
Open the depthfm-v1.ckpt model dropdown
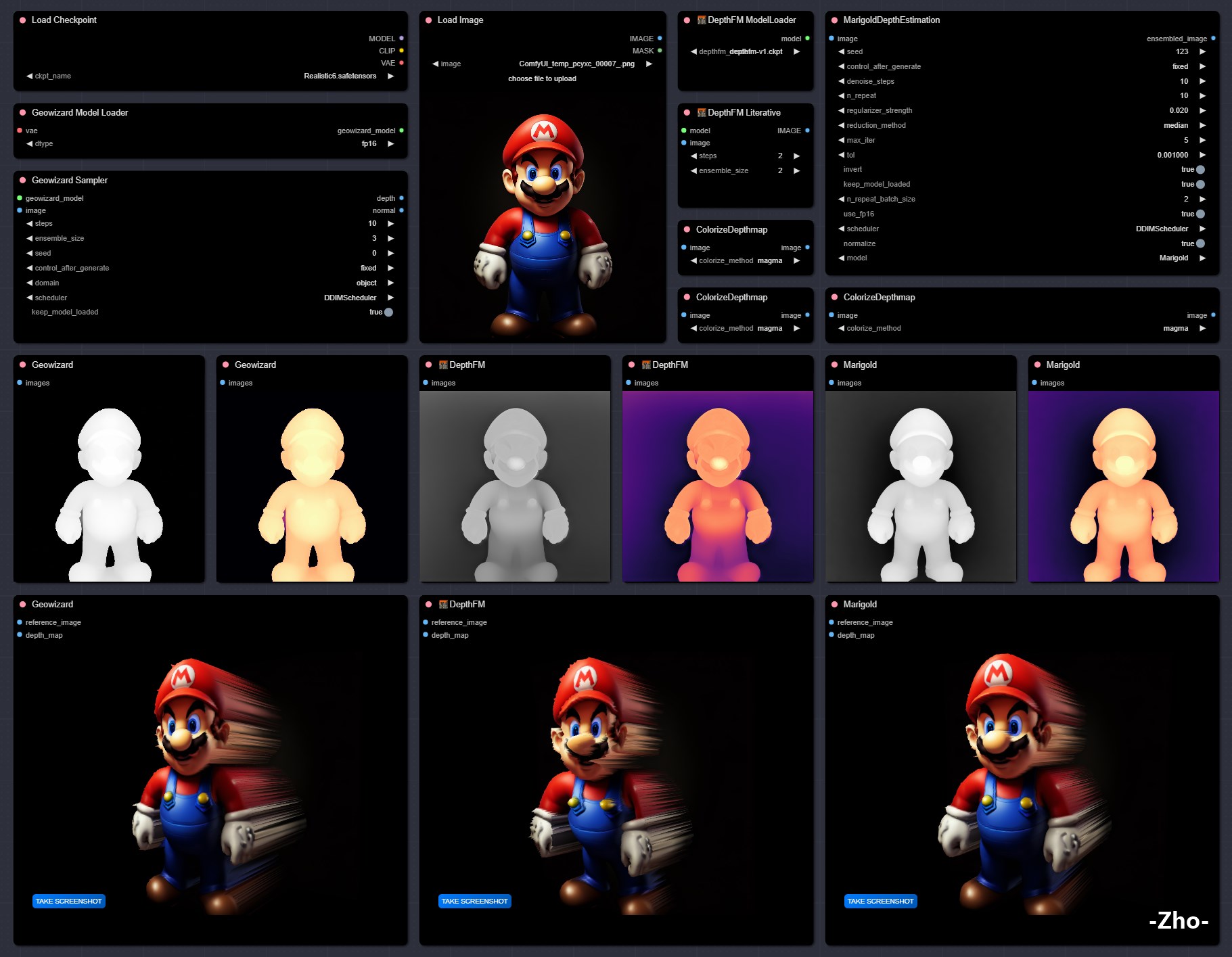(x=746, y=52)
